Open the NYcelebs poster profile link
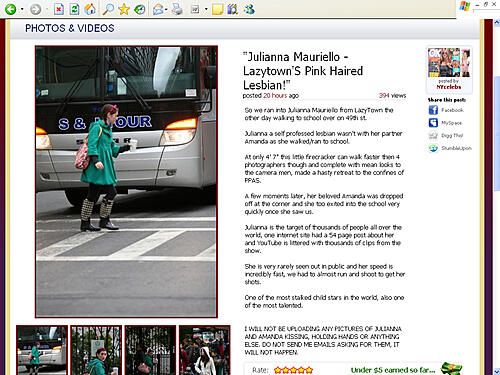Viewport: 500px width, 375px height. (449, 87)
